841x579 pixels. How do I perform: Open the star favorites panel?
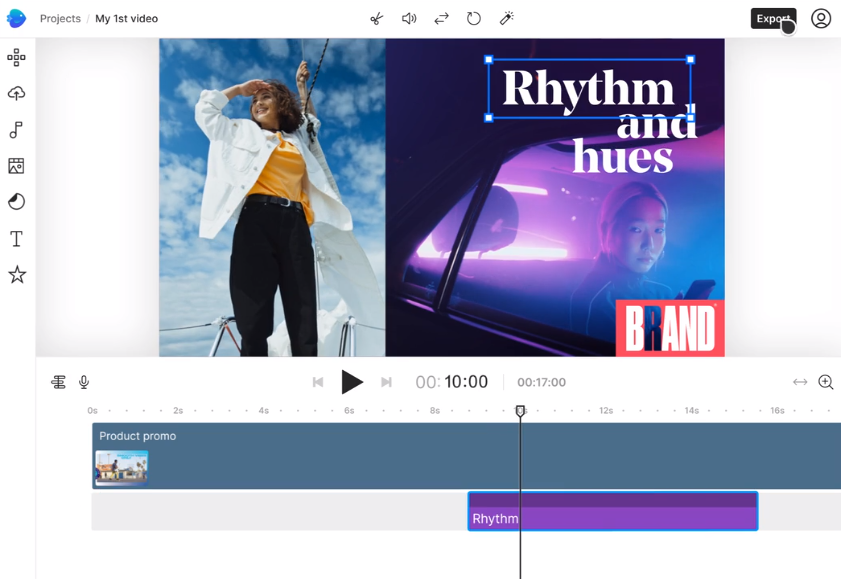[16, 275]
